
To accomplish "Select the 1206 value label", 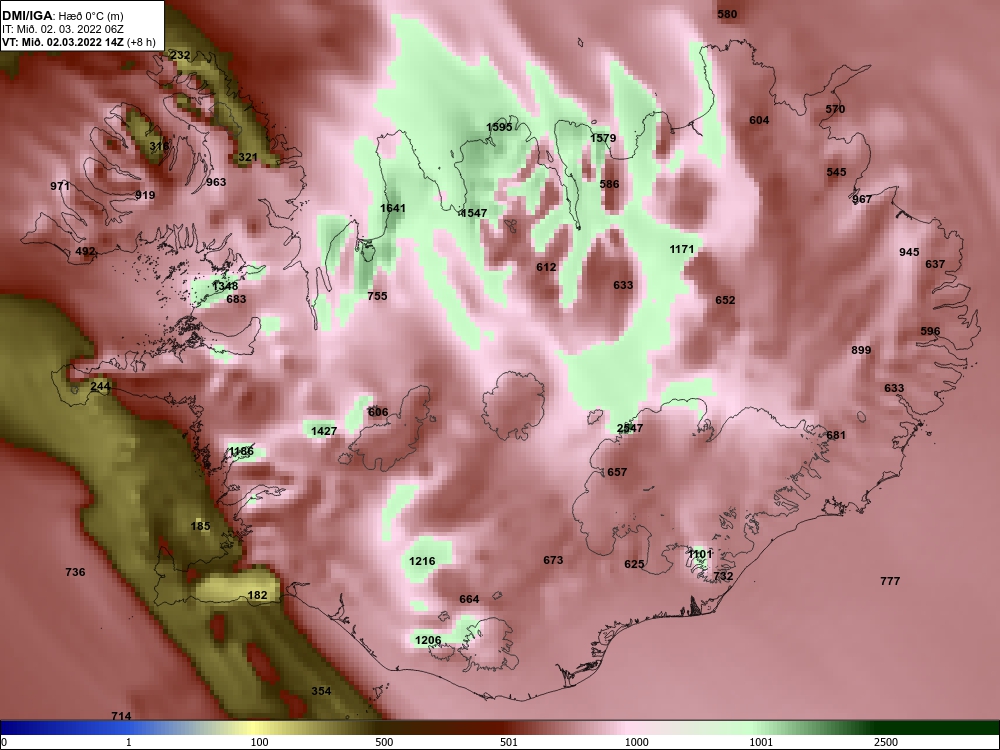I will pos(428,640).
